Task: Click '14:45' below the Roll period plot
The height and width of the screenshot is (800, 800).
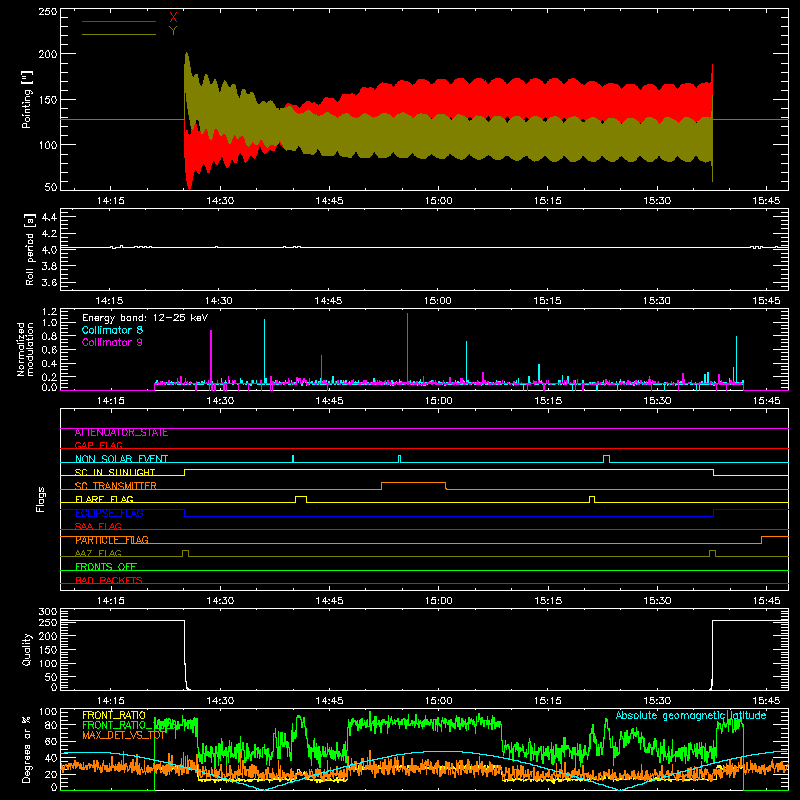Action: 328,301
